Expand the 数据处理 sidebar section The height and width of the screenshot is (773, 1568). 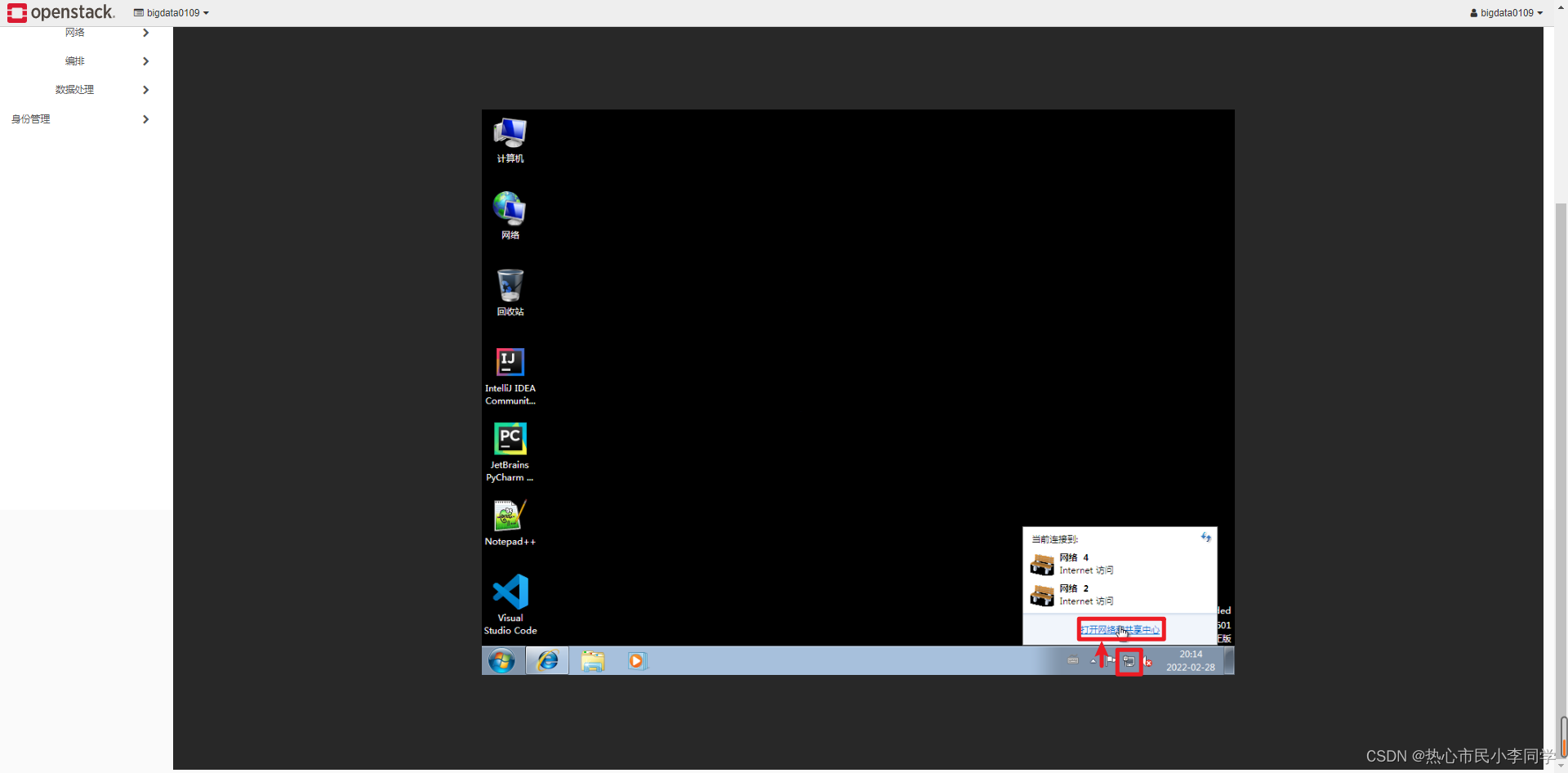click(87, 90)
